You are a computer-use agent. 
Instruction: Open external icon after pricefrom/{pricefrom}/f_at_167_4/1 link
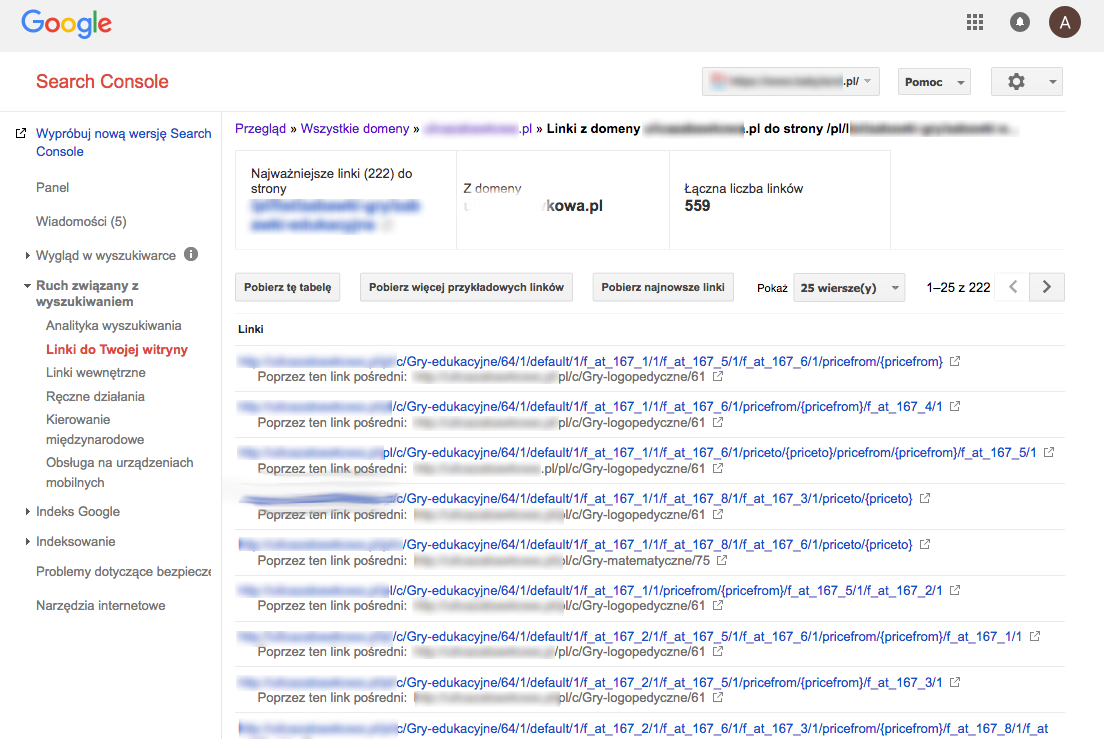pyautogui.click(x=955, y=406)
